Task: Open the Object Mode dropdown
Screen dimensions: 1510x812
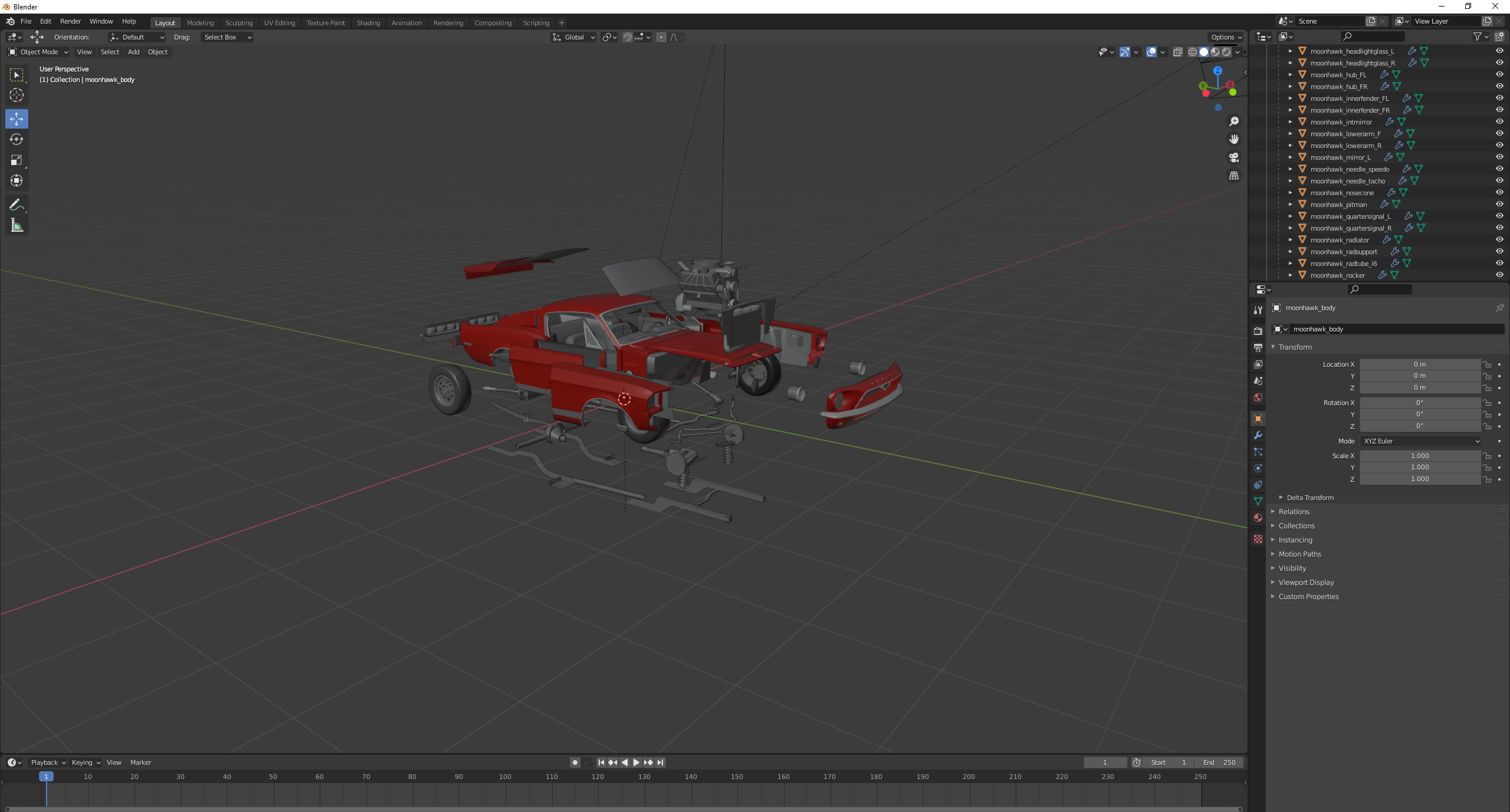Action: tap(38, 52)
